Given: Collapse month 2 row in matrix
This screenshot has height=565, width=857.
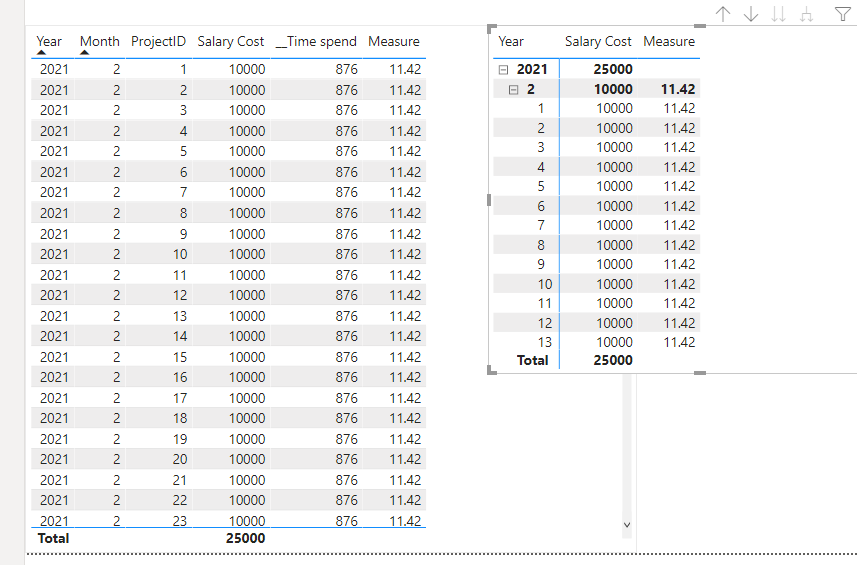Looking at the screenshot, I should (513, 90).
